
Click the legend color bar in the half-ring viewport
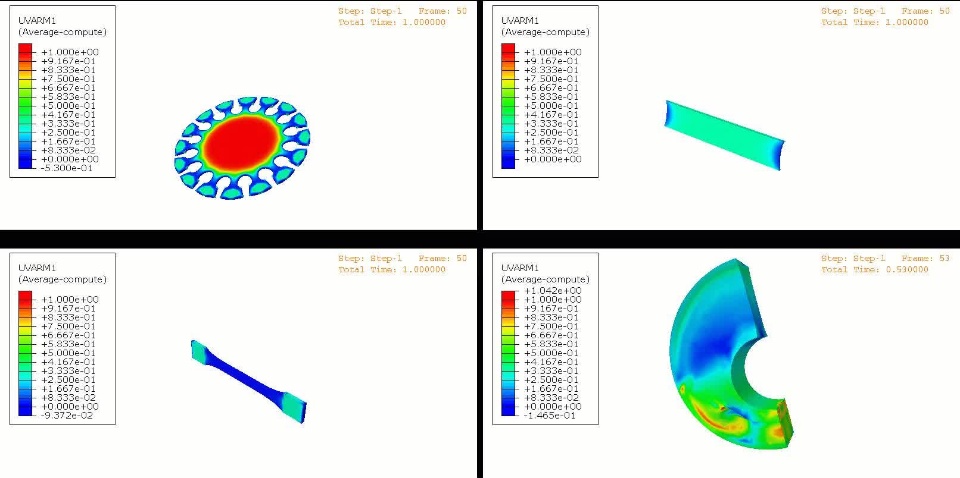tap(508, 353)
